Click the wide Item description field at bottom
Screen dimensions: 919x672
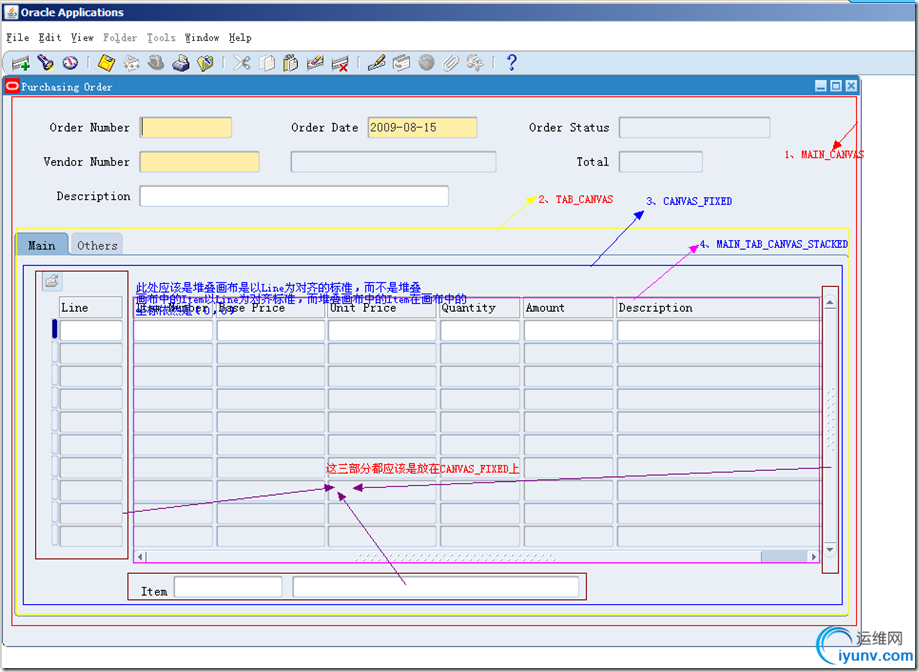435,587
